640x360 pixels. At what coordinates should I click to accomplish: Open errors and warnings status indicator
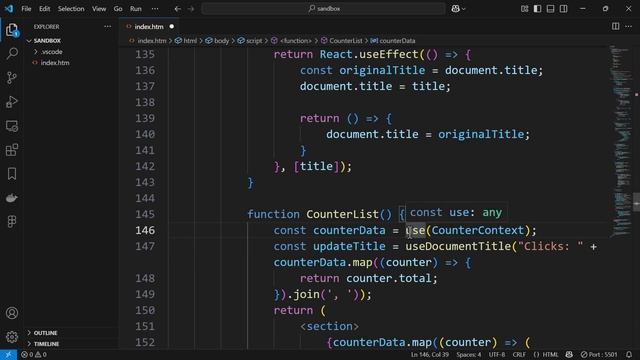pos(34,355)
